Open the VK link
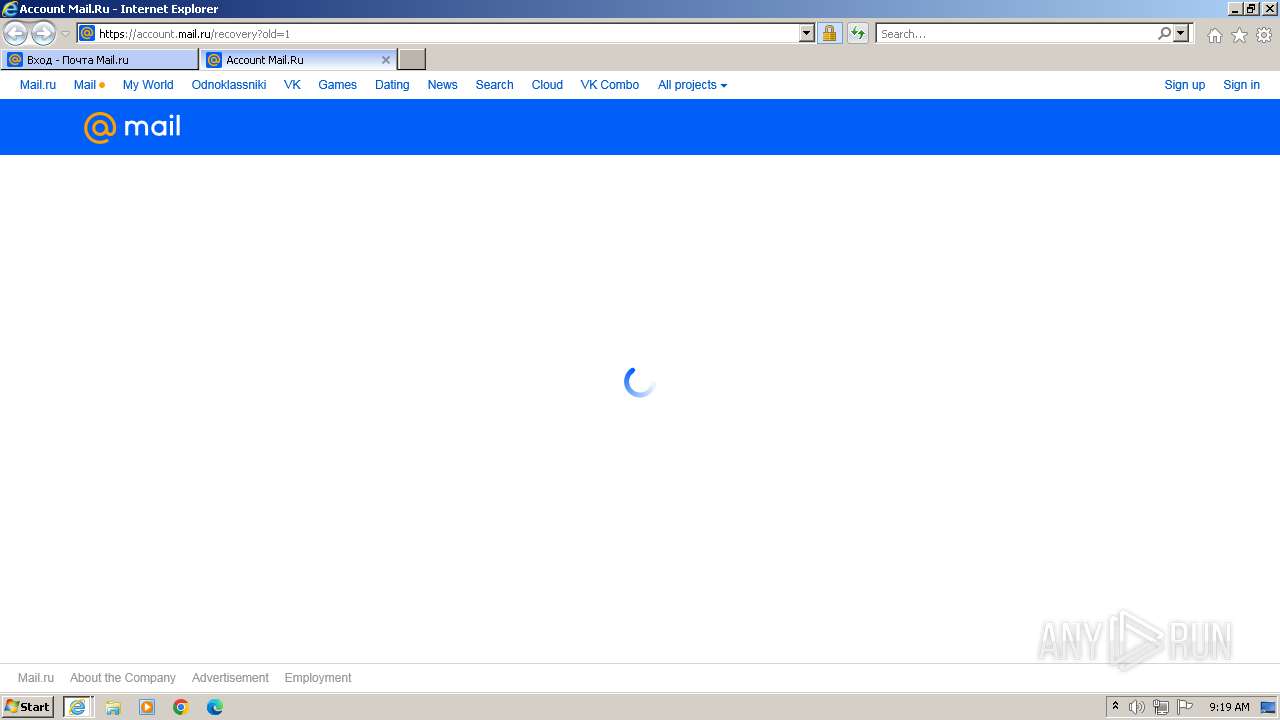The image size is (1280, 720). (292, 85)
